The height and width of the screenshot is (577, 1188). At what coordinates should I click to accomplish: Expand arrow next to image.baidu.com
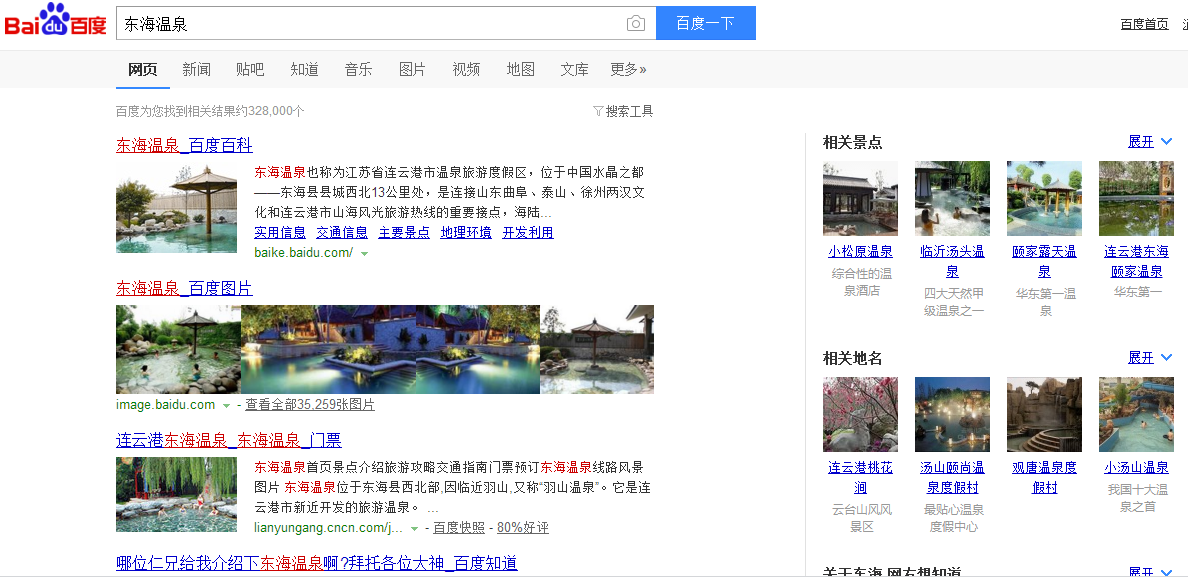coord(226,406)
